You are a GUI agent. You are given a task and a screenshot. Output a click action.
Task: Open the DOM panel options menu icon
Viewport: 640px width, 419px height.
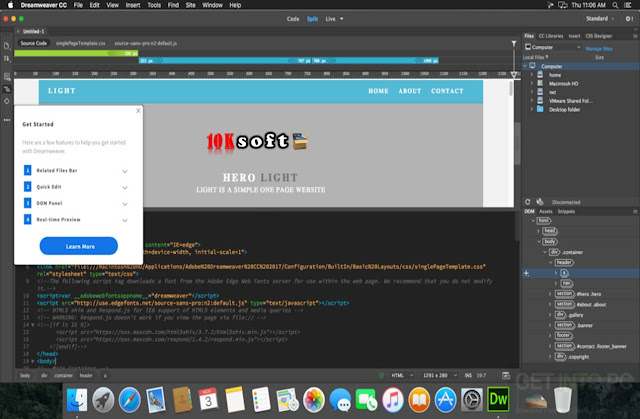(x=635, y=211)
